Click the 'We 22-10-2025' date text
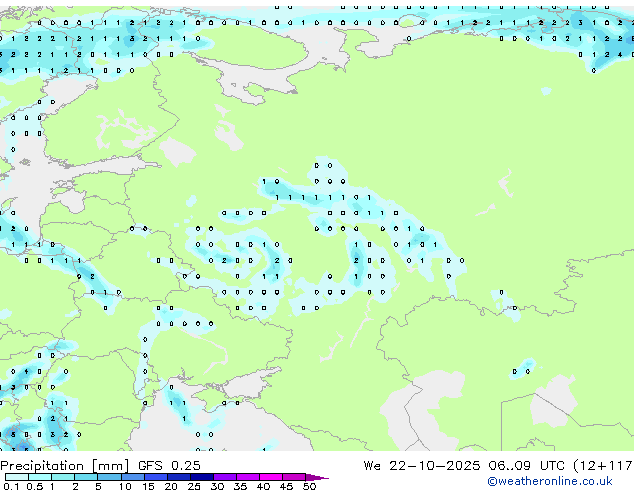Screen dimensions: 634x490 point(422,465)
